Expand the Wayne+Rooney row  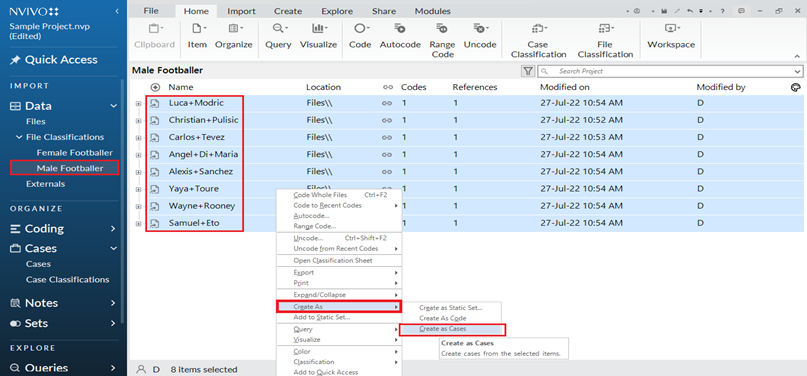(x=138, y=206)
